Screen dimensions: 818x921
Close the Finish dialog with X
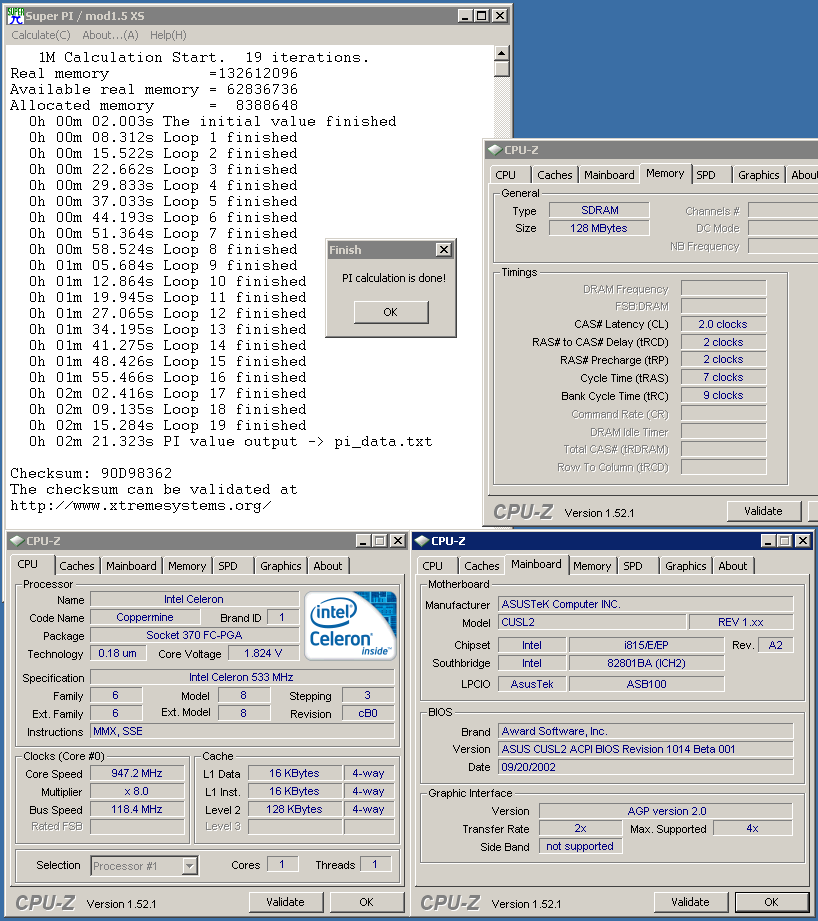443,250
